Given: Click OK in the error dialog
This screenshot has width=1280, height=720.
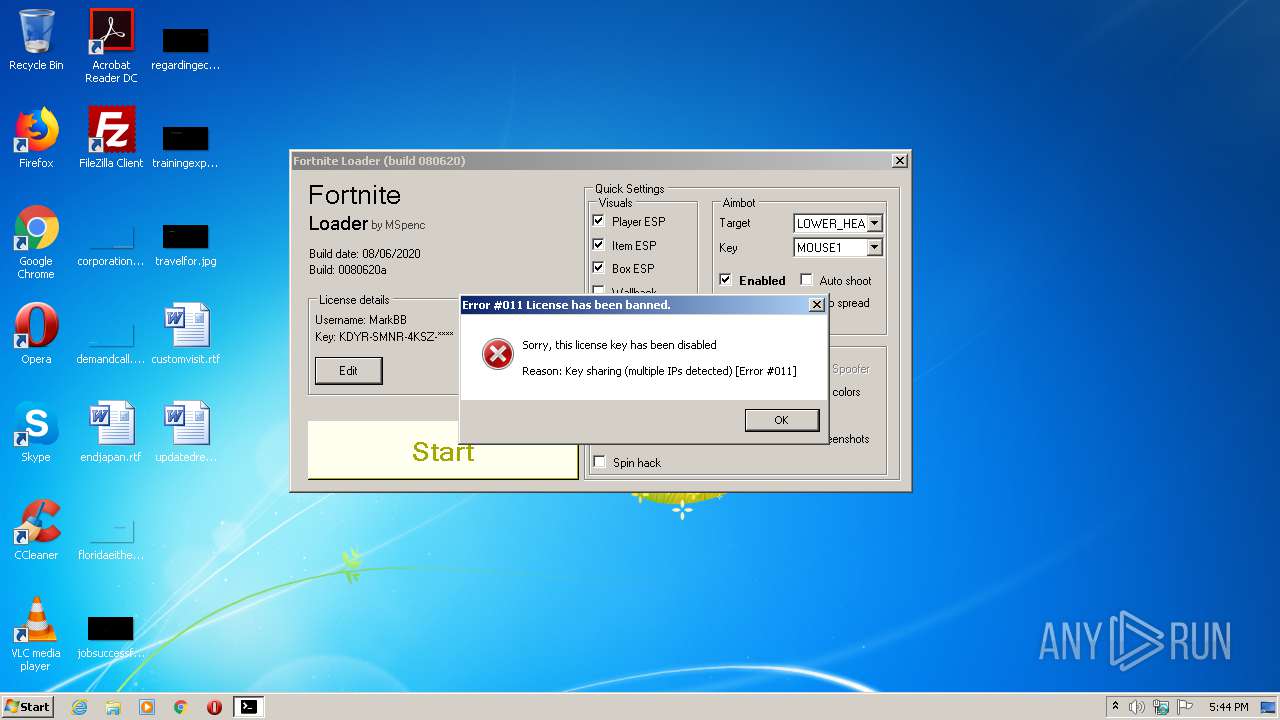Looking at the screenshot, I should pos(781,420).
